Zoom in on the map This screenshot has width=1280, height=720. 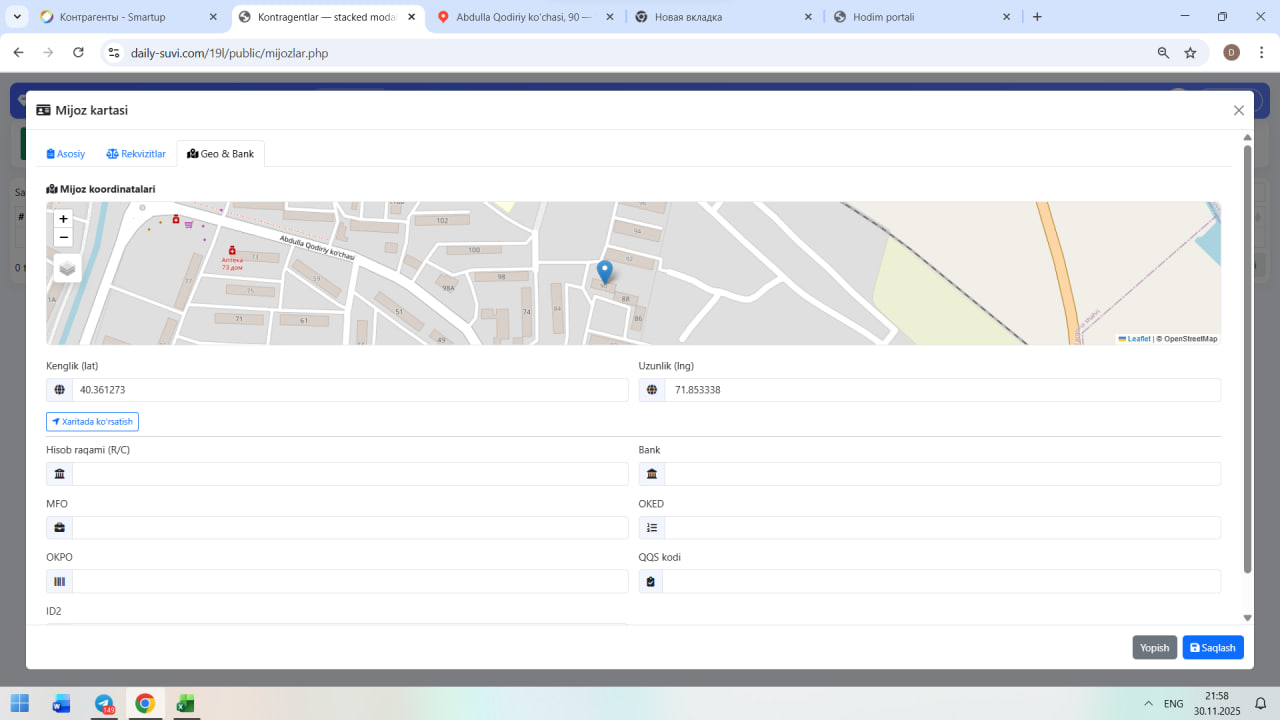[63, 219]
